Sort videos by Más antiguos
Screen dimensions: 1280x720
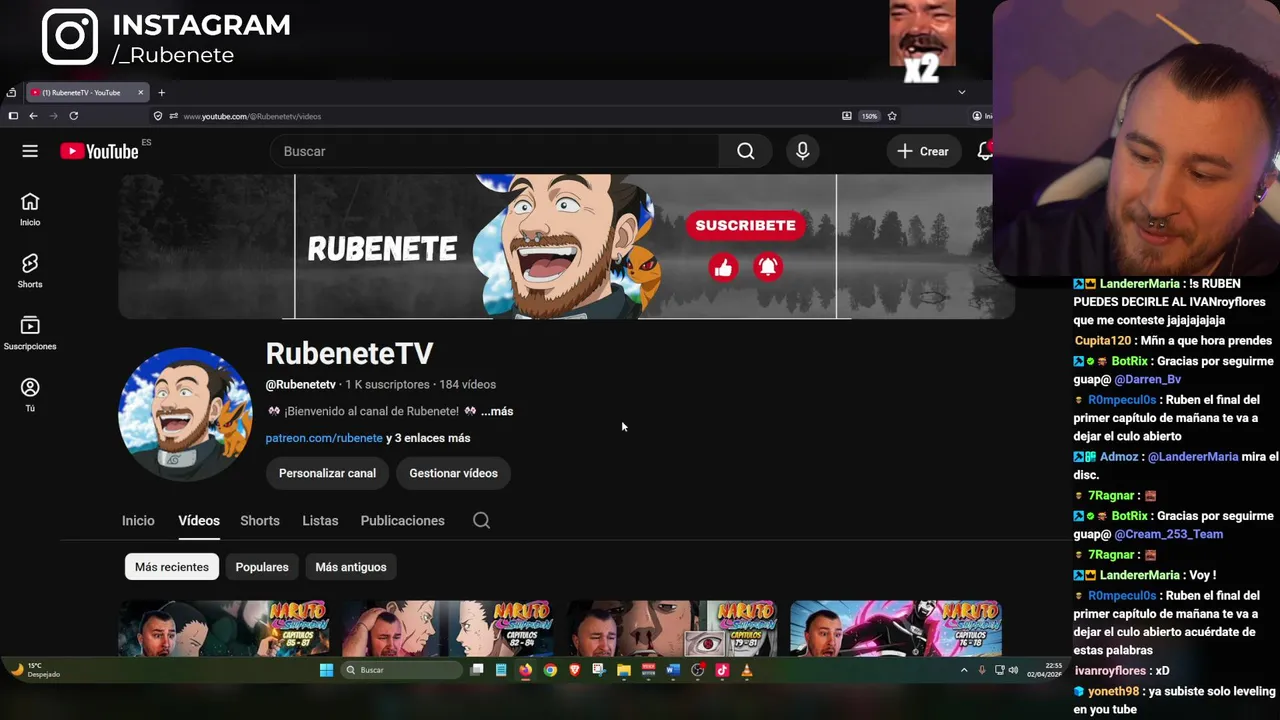click(351, 567)
